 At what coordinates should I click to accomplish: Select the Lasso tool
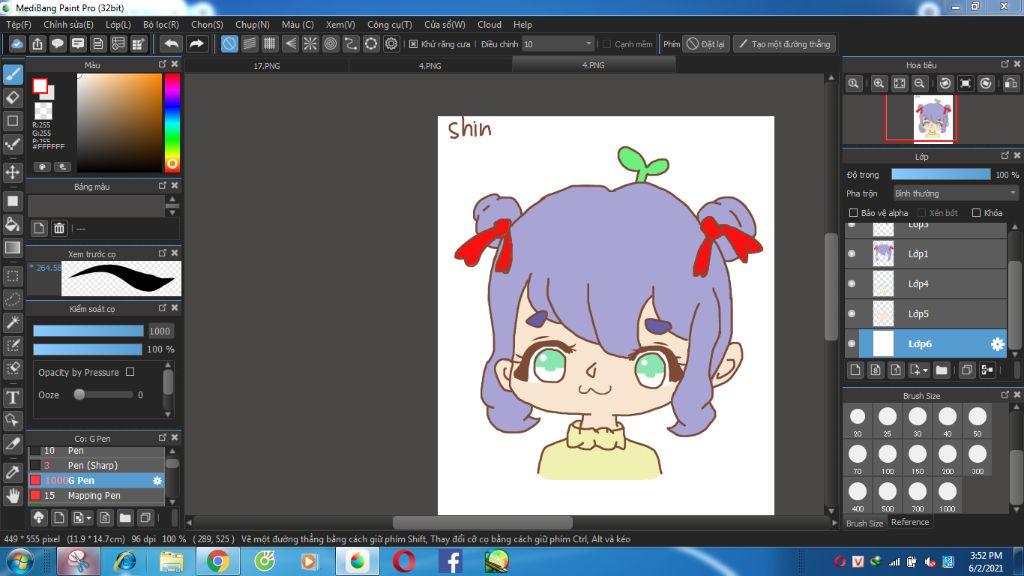(12, 300)
